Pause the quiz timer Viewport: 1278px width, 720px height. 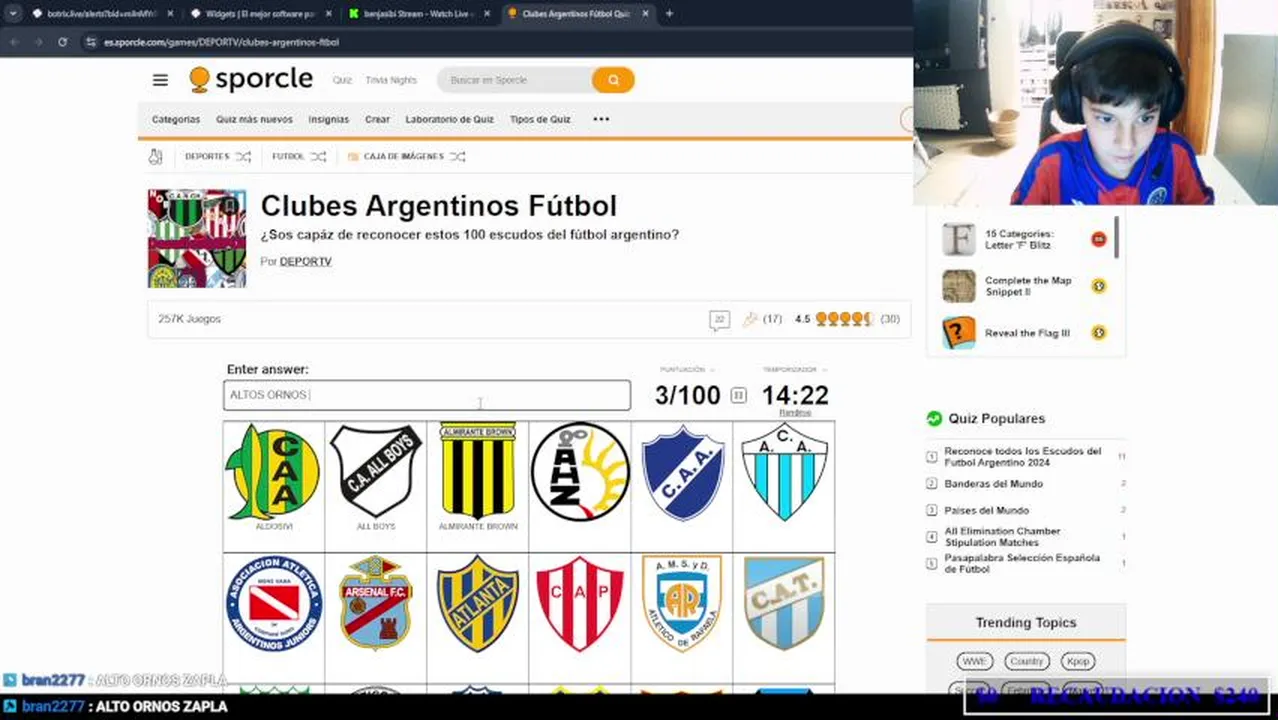[x=738, y=396]
